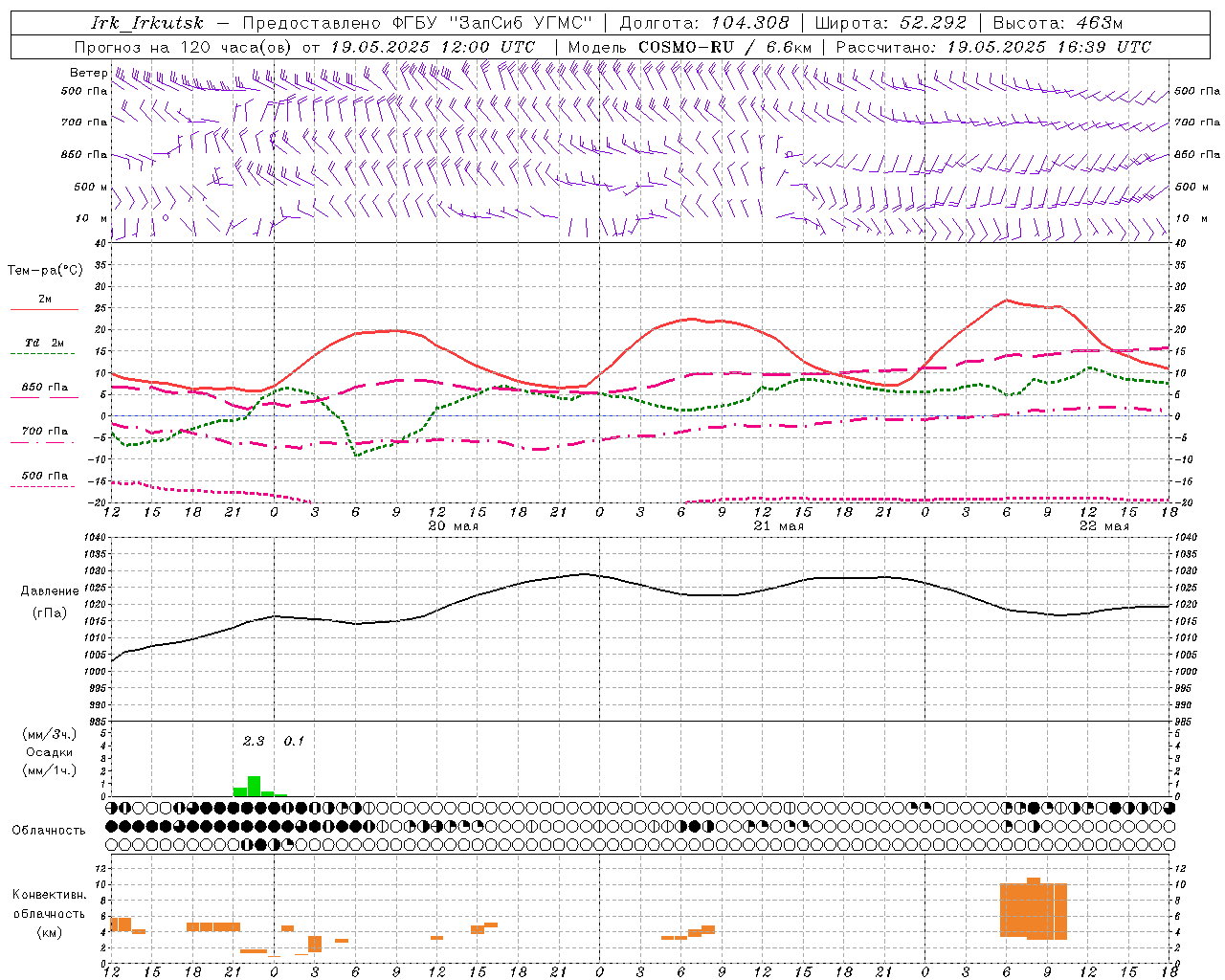This screenshot has height=980, width=1225.
Task: Click the Долгота: 104.308 value
Action: click(704, 23)
